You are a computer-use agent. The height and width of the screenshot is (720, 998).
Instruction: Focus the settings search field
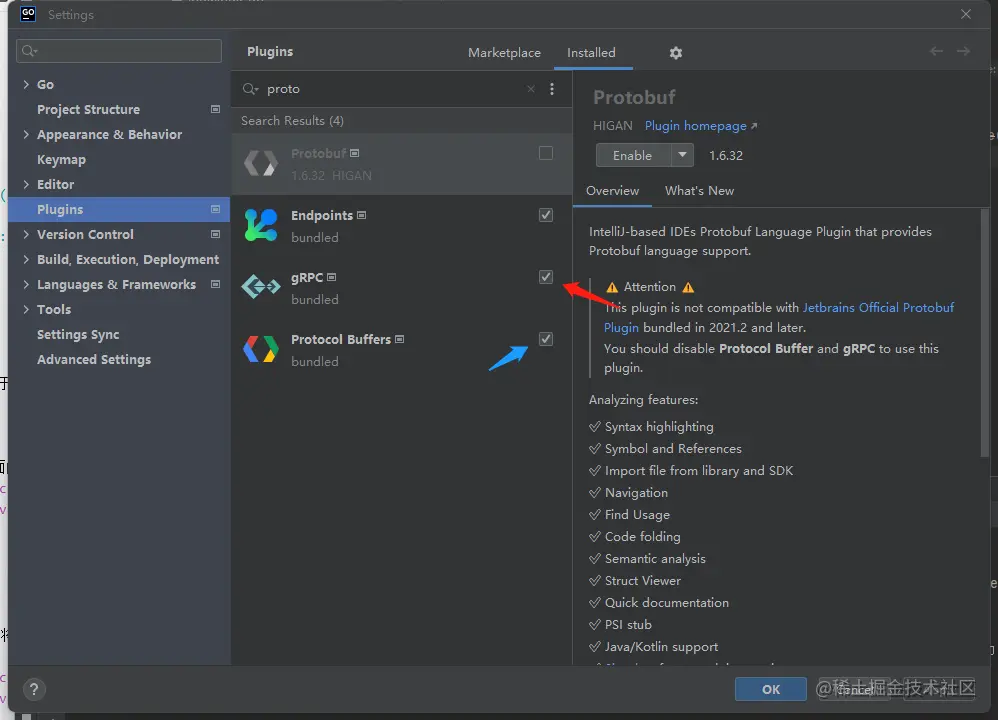point(119,51)
